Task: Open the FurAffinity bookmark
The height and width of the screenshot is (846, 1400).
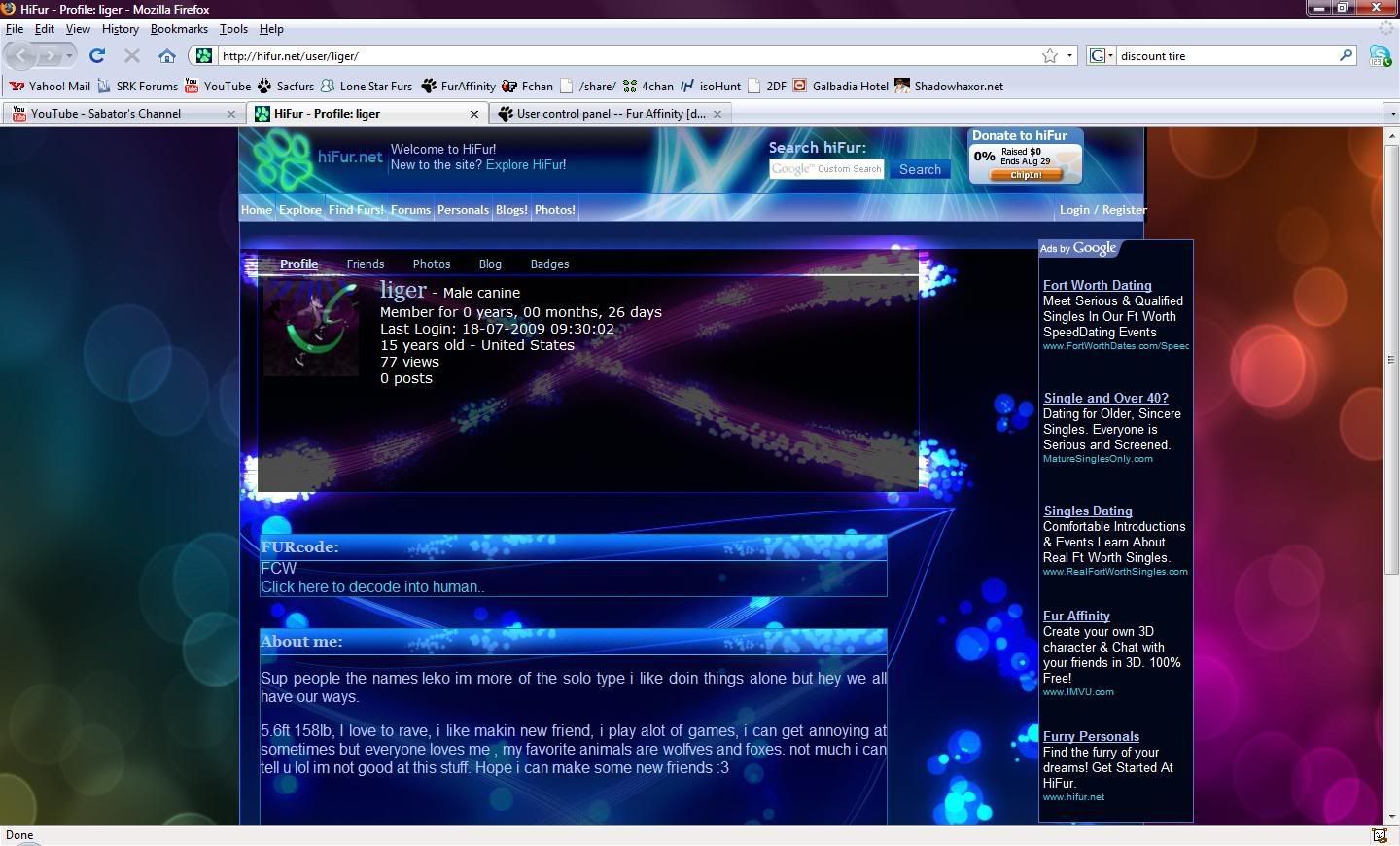Action: tap(458, 86)
